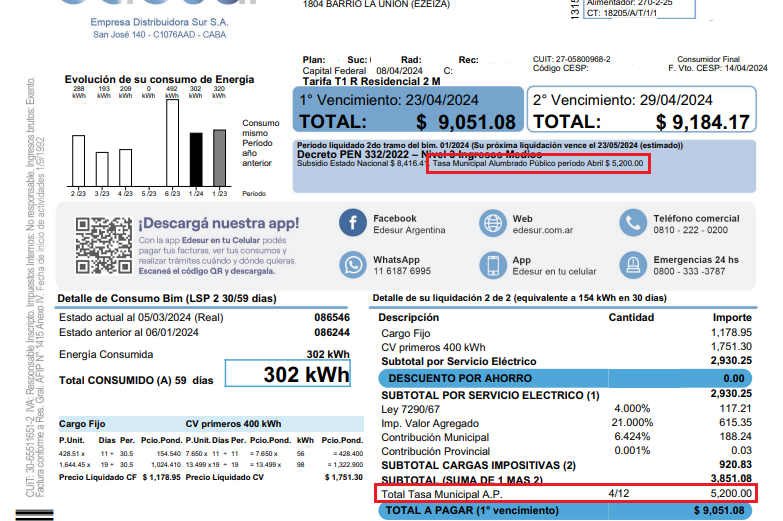Click 'Escaneá el código QR y descargala' text
Viewport: 783px width, 521px height.
pos(207,271)
